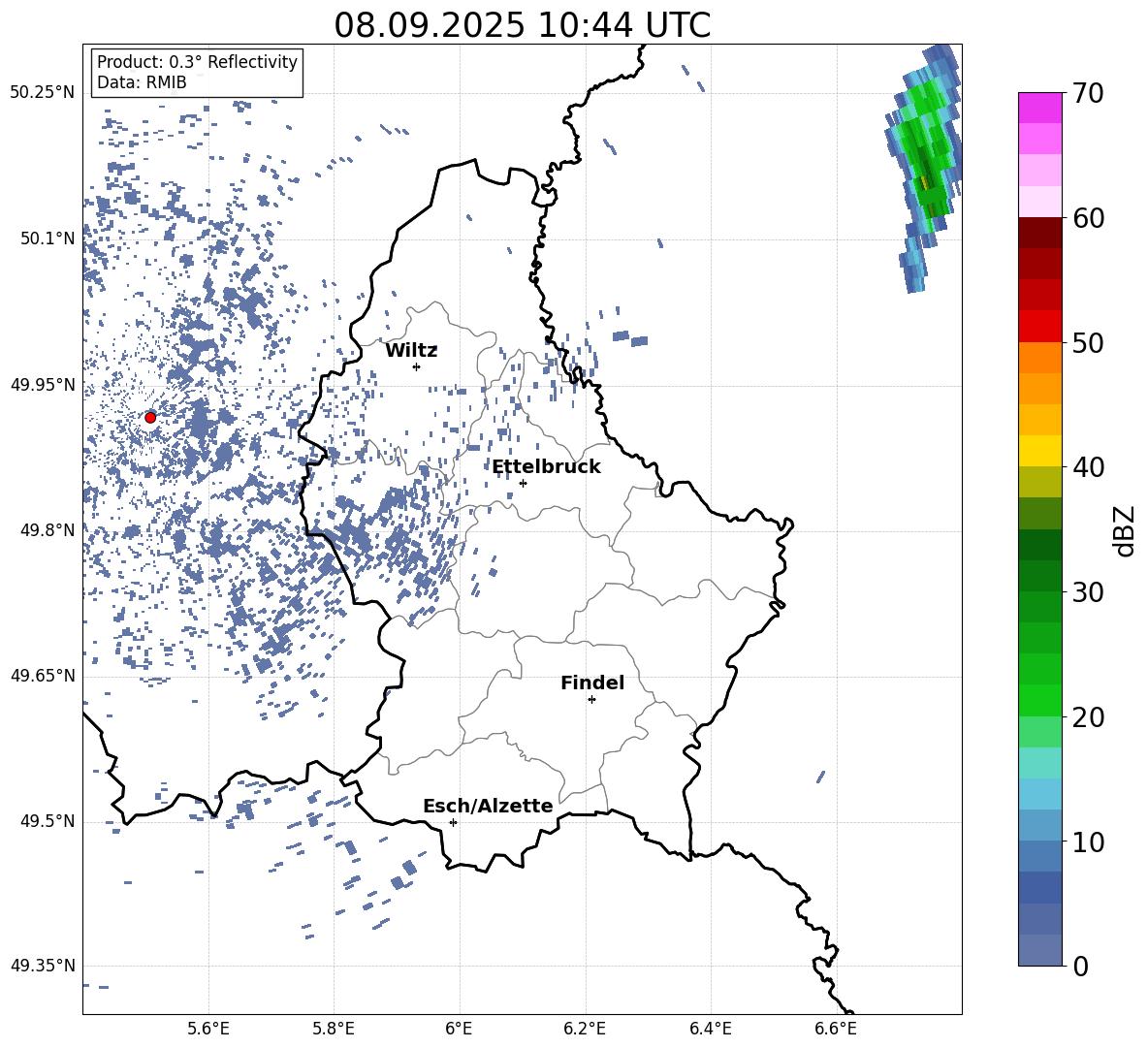Click the latitude label 49.35°N

[43, 966]
